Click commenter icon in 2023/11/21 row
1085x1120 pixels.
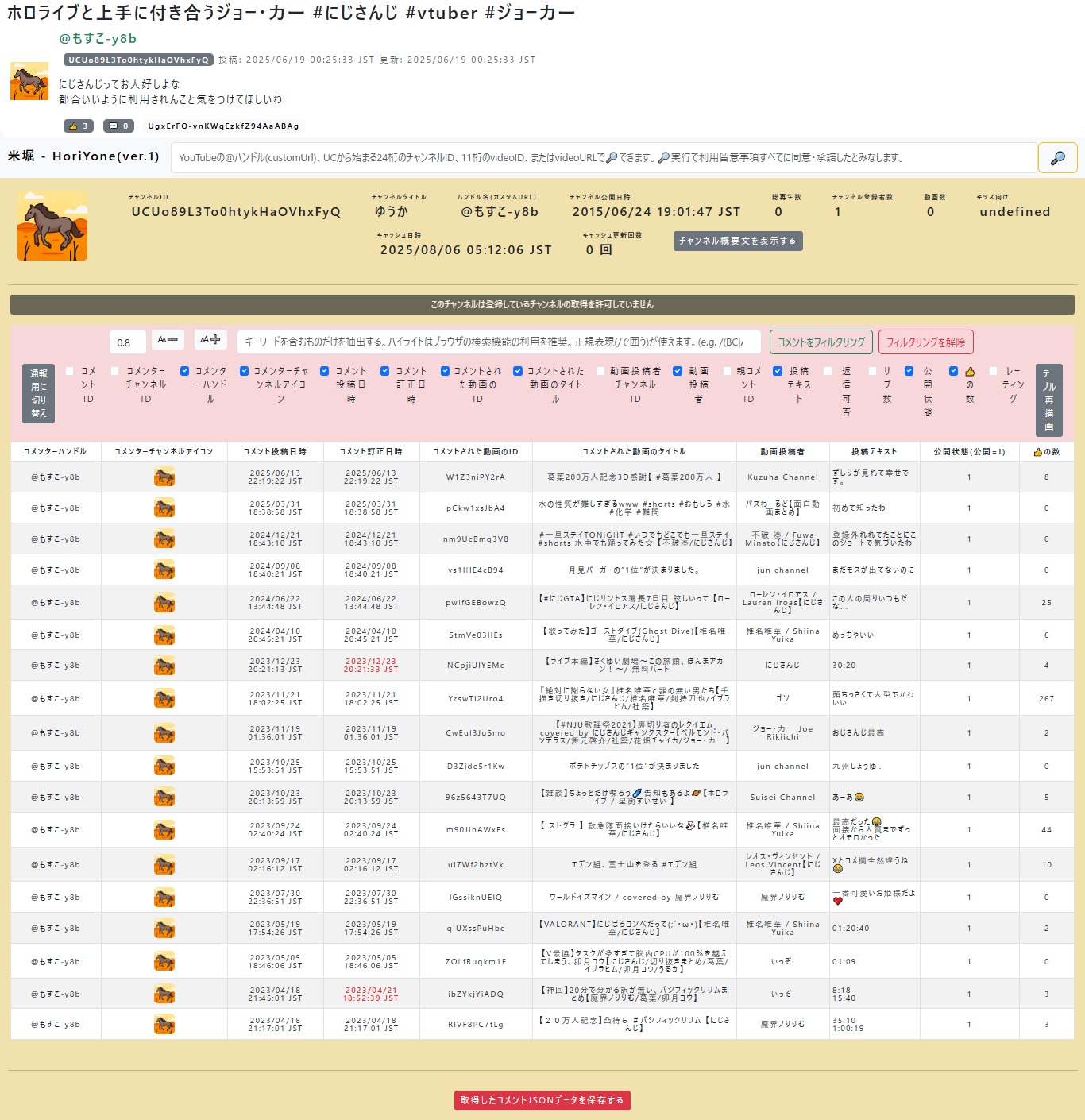click(x=164, y=698)
